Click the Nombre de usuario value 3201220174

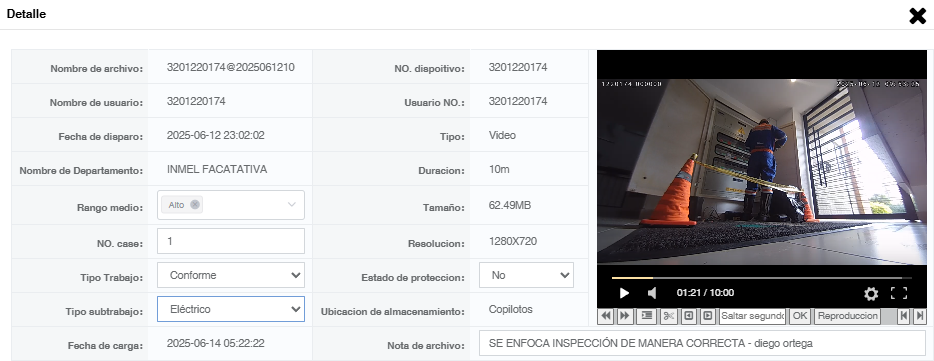coord(196,101)
